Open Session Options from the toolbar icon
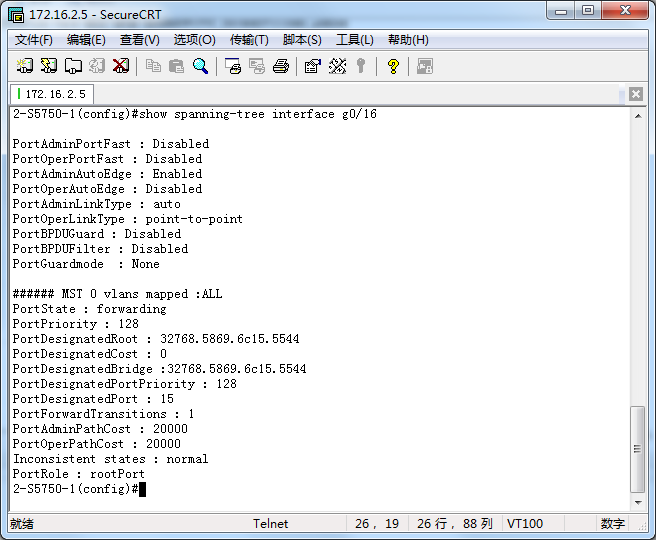The height and width of the screenshot is (540, 656). coord(312,66)
